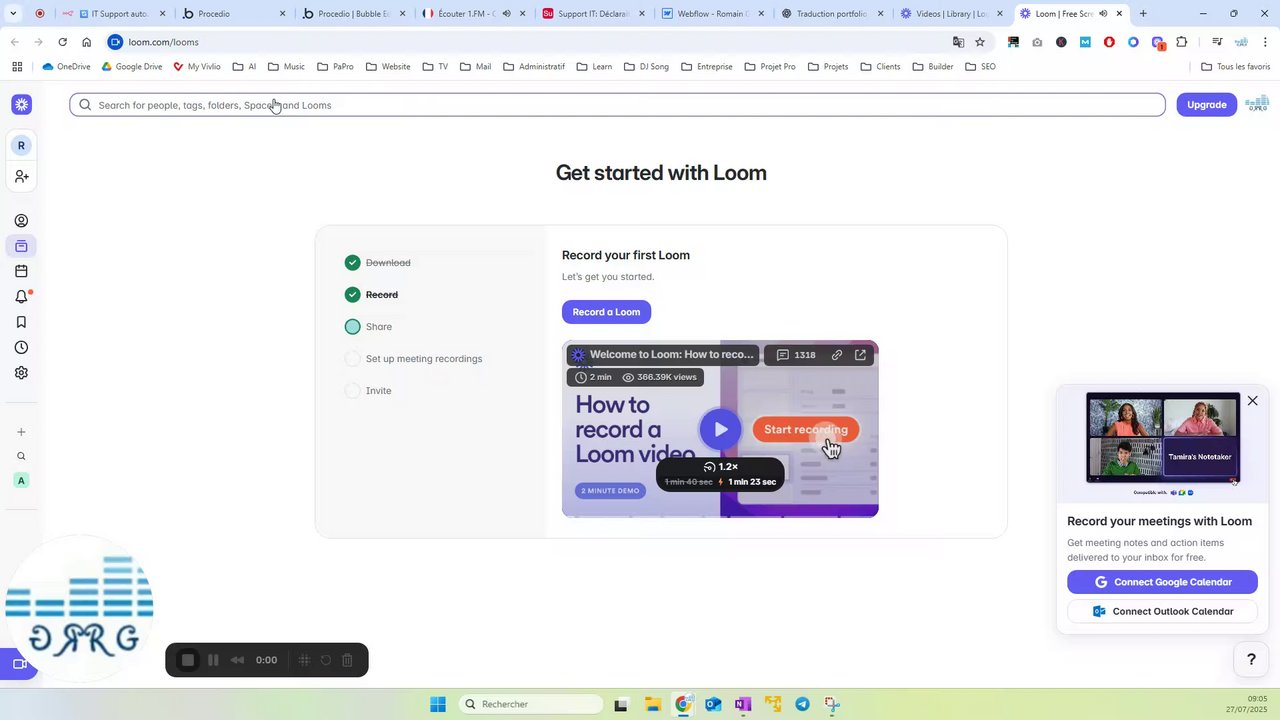Viewport: 1280px width, 720px height.
Task: Stop the recording with the stop square
Action: click(187, 660)
